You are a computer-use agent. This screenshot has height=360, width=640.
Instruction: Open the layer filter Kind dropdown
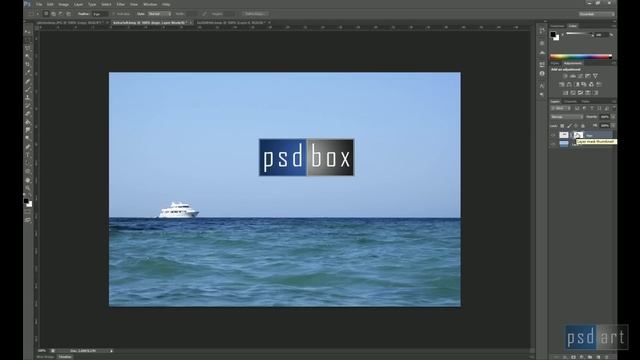coord(560,108)
